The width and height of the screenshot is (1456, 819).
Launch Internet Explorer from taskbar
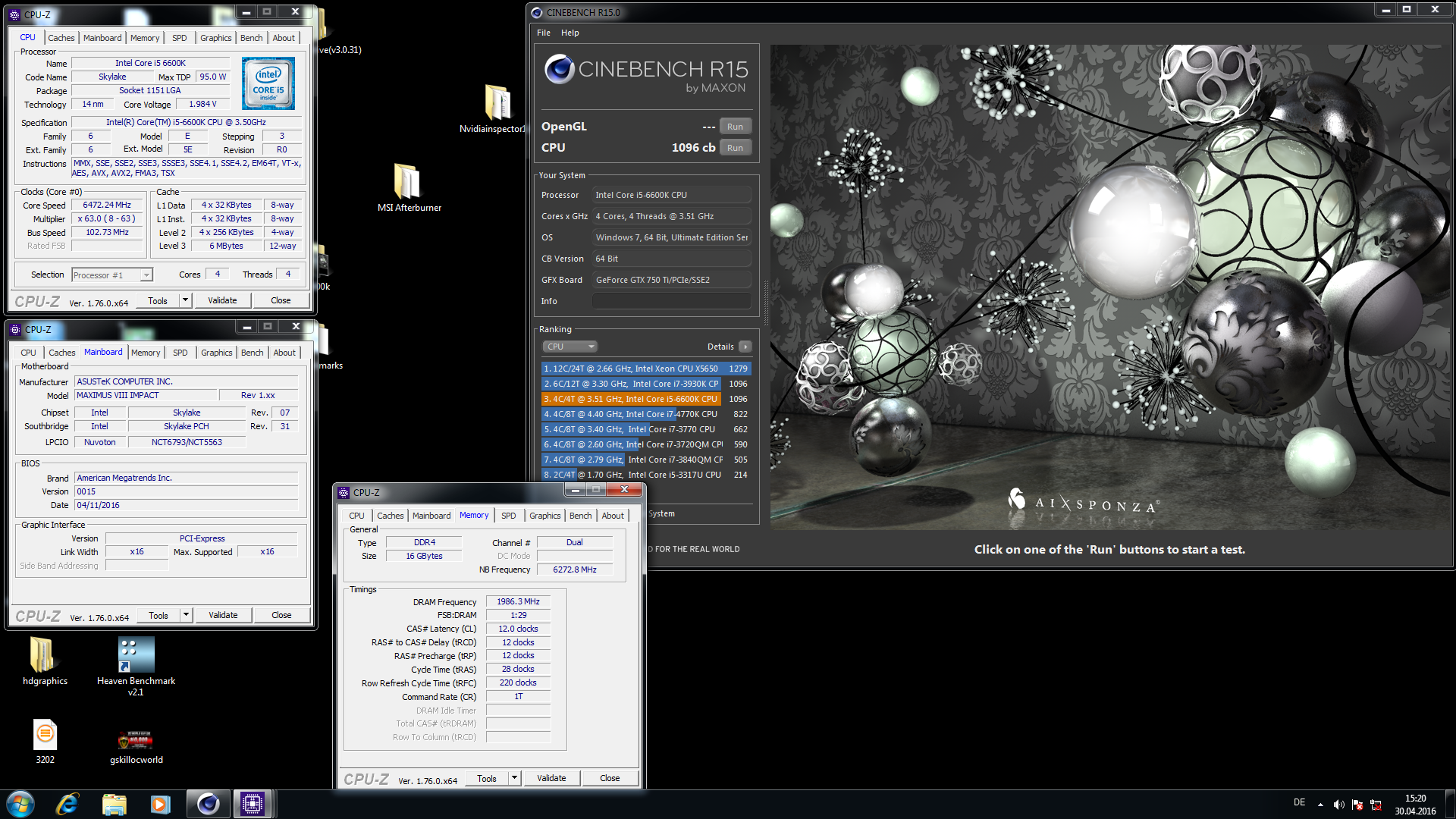(67, 804)
